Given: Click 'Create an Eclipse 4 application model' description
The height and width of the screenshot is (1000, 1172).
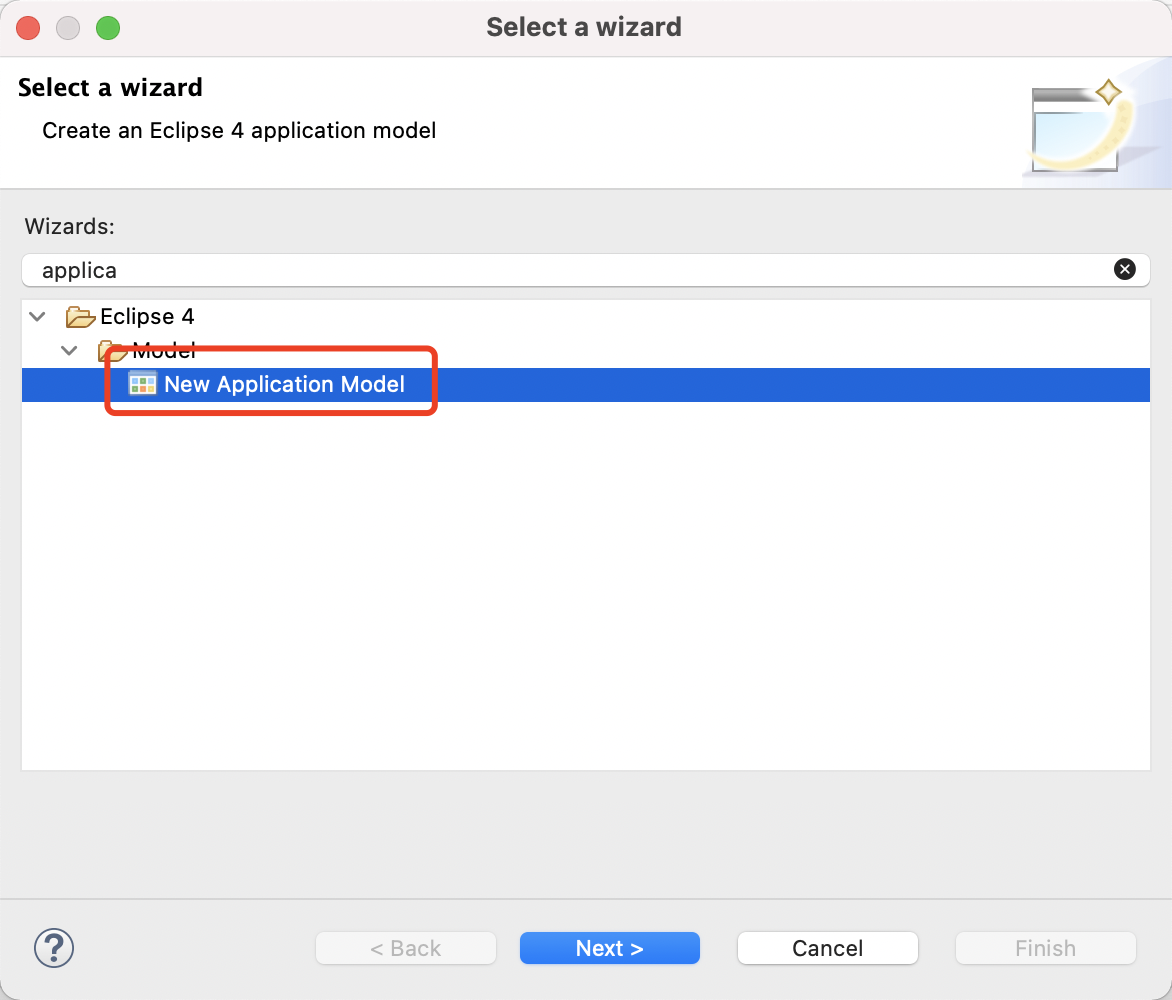Looking at the screenshot, I should (x=239, y=130).
